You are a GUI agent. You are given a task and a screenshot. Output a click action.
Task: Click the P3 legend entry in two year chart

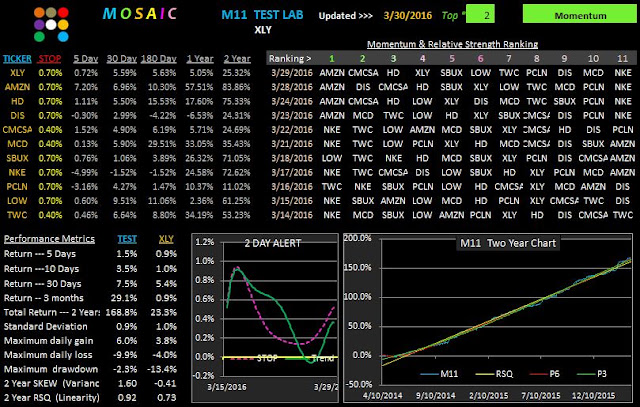coord(592,374)
